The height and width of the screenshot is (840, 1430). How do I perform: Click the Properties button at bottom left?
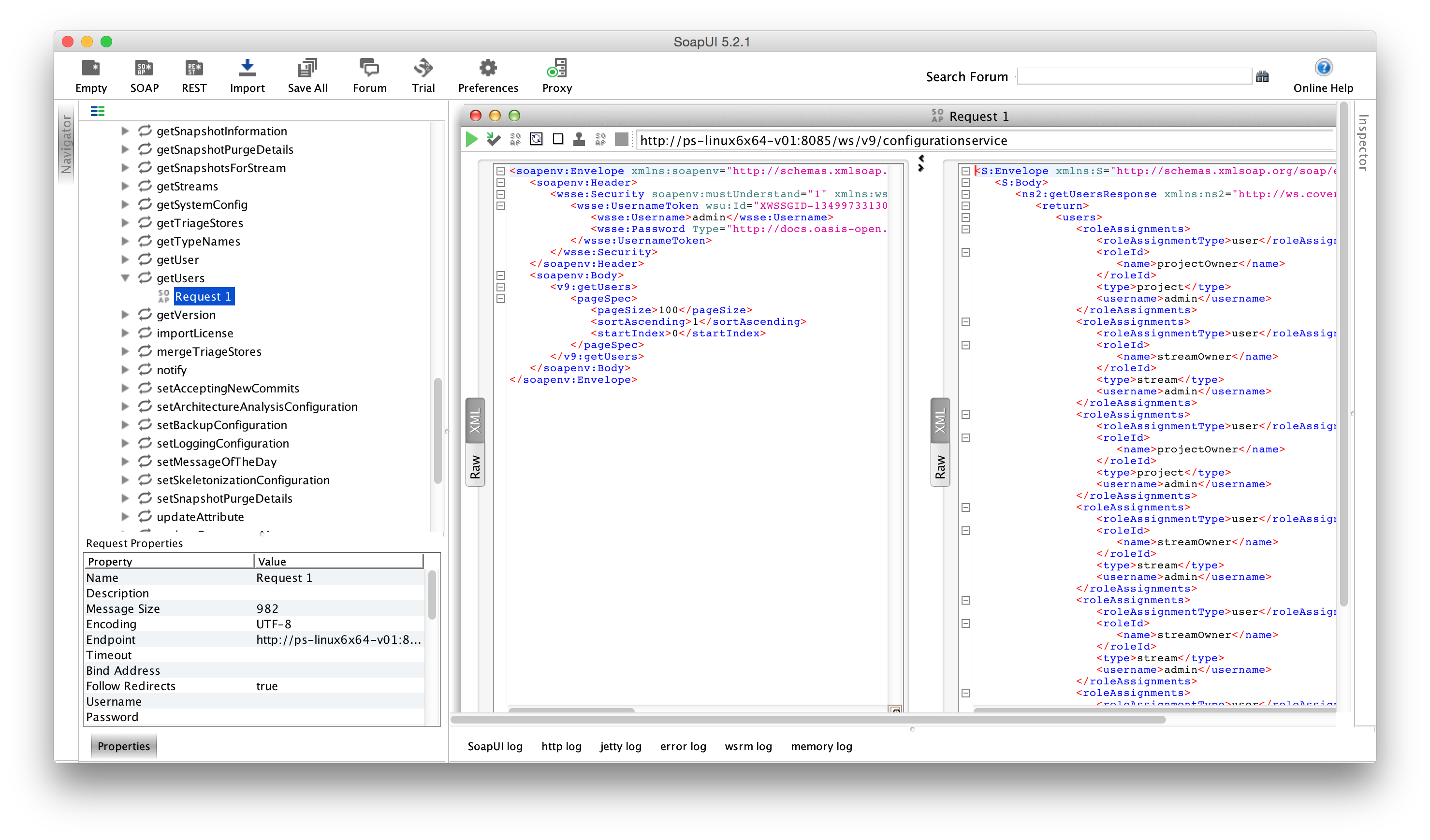point(123,746)
